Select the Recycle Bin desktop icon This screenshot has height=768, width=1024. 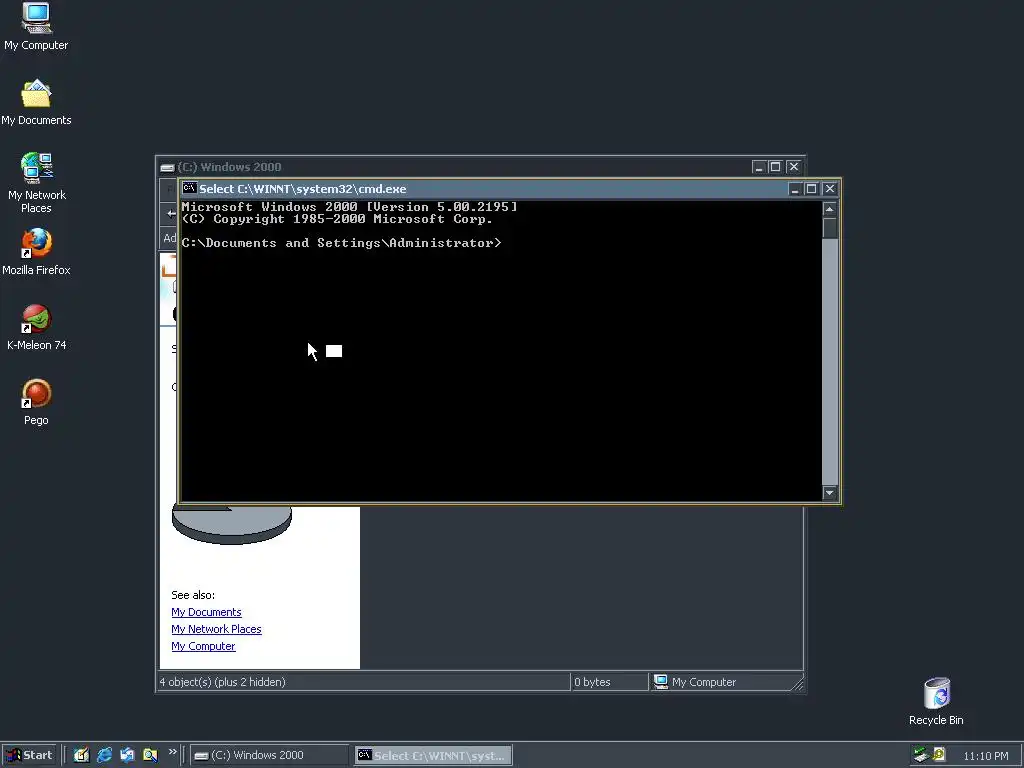coord(936,701)
